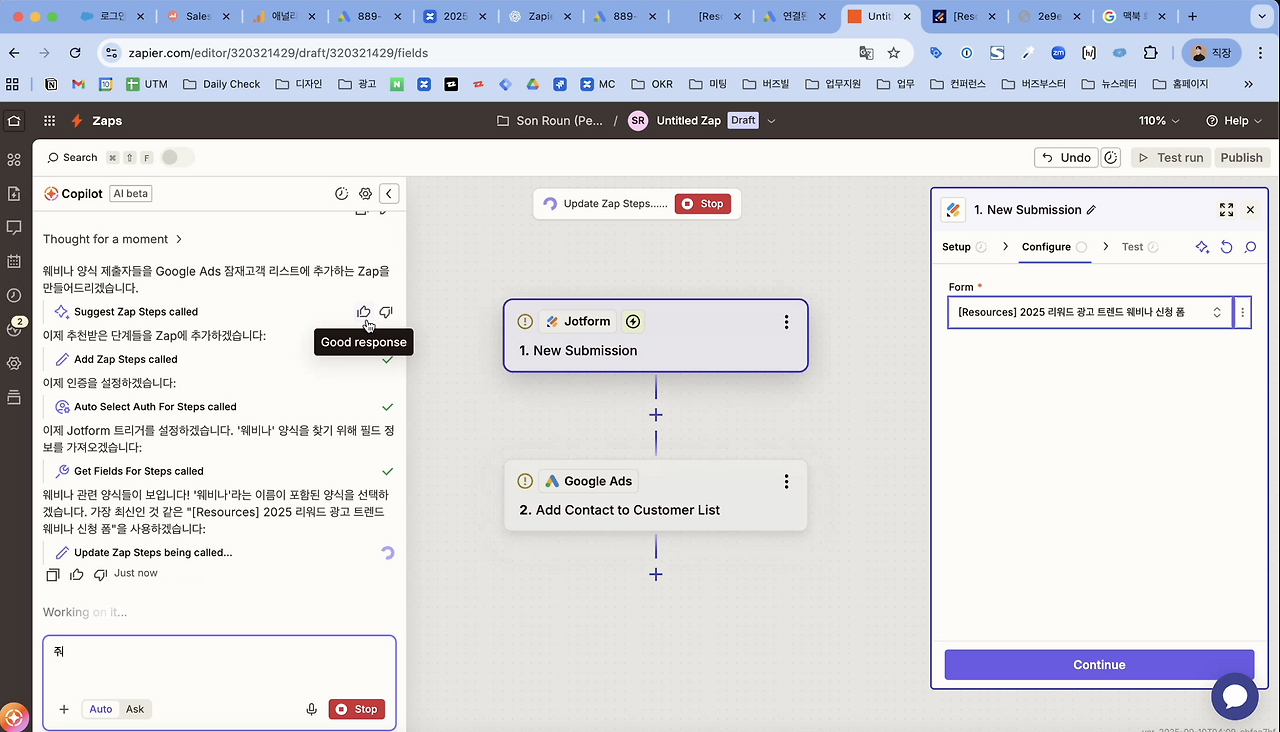The height and width of the screenshot is (732, 1280).
Task: Add a step after Google Ads
Action: (x=656, y=574)
